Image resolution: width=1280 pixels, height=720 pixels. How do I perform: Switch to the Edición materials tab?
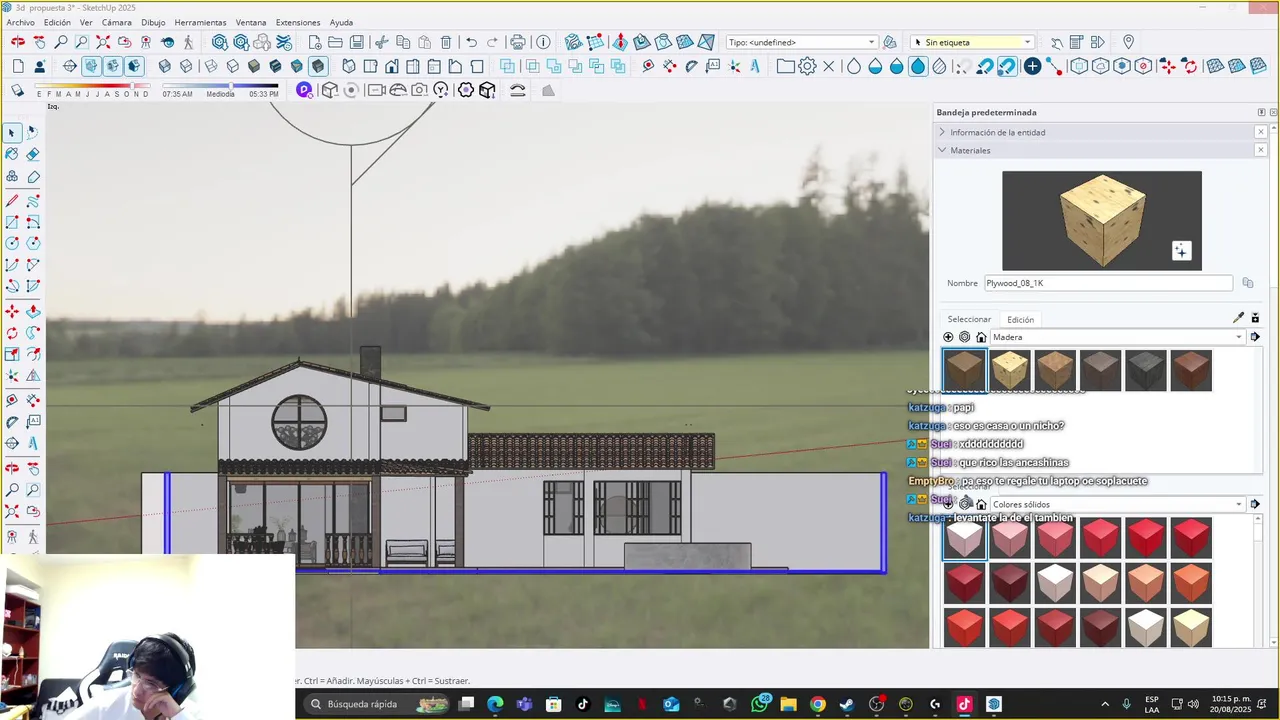point(1020,319)
